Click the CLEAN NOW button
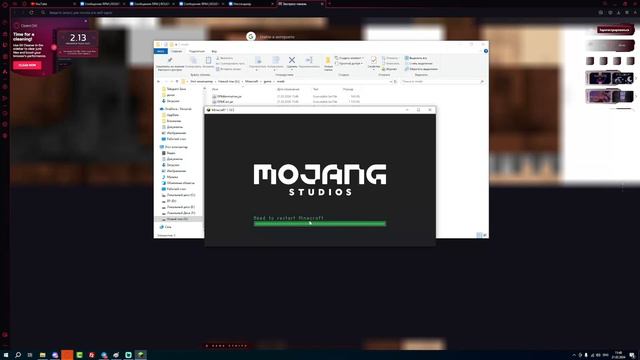The height and width of the screenshot is (360, 640). click(x=27, y=65)
